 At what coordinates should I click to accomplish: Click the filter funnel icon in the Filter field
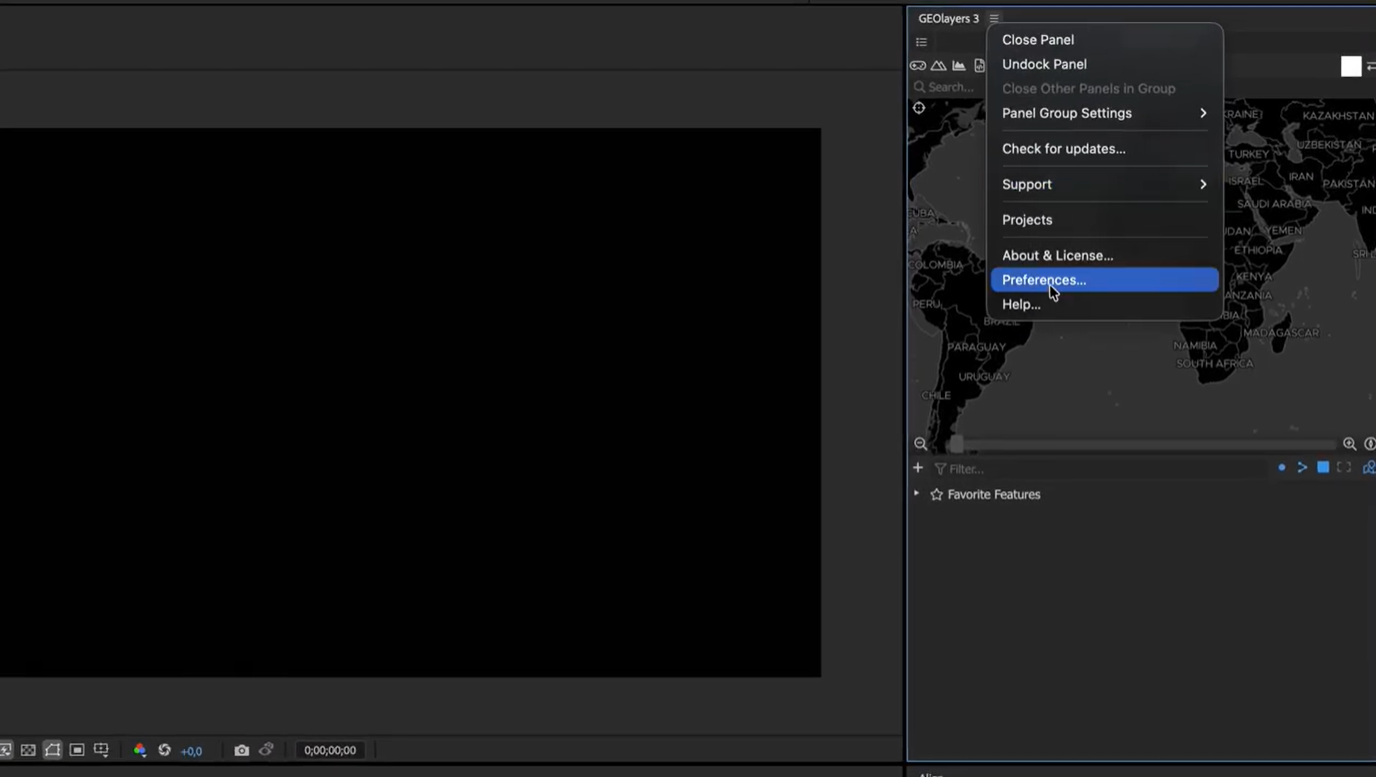[940, 468]
